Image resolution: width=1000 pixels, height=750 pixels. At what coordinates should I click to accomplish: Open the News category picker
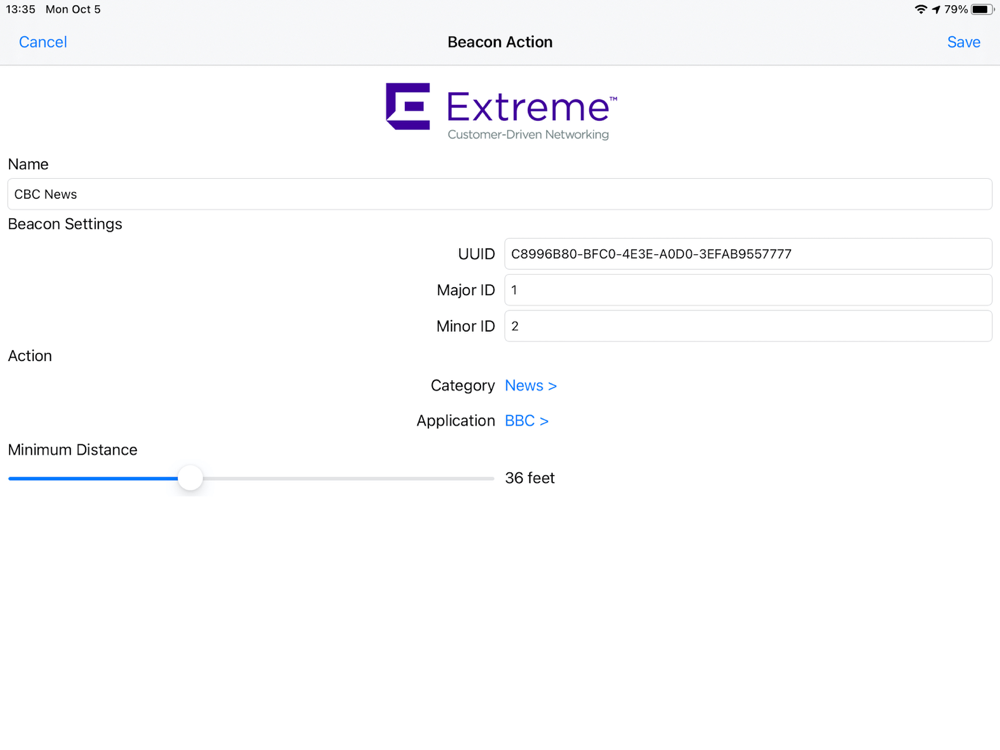tap(531, 386)
